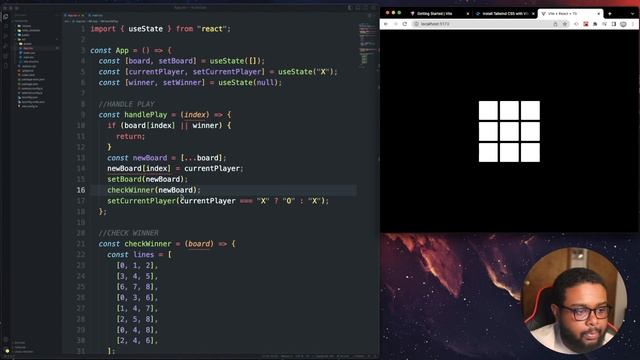This screenshot has width=640, height=360.
Task: Reload the localhost page in Chrome
Action: coord(405,24)
